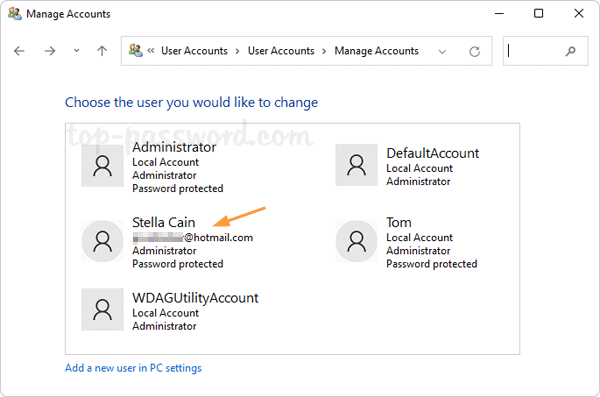The width and height of the screenshot is (600, 397).
Task: Select Tom's account avatar
Action: click(357, 241)
